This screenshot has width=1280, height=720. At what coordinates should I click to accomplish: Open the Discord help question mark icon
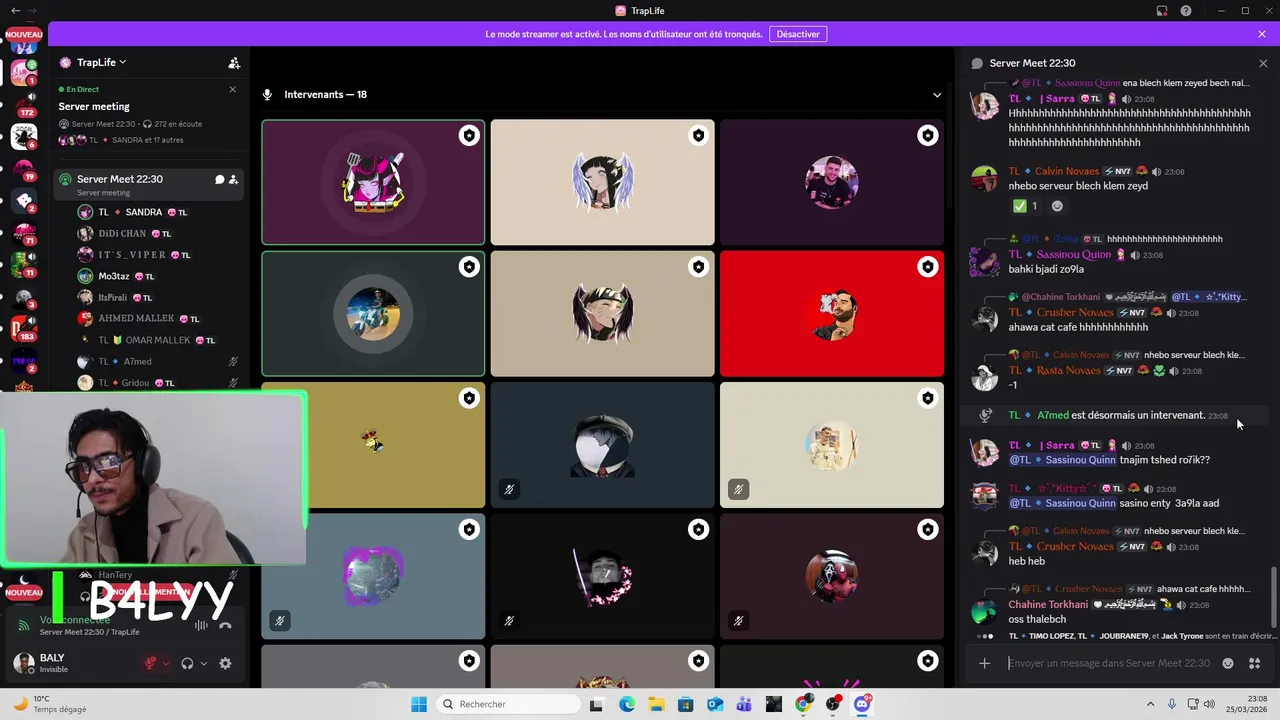1186,11
